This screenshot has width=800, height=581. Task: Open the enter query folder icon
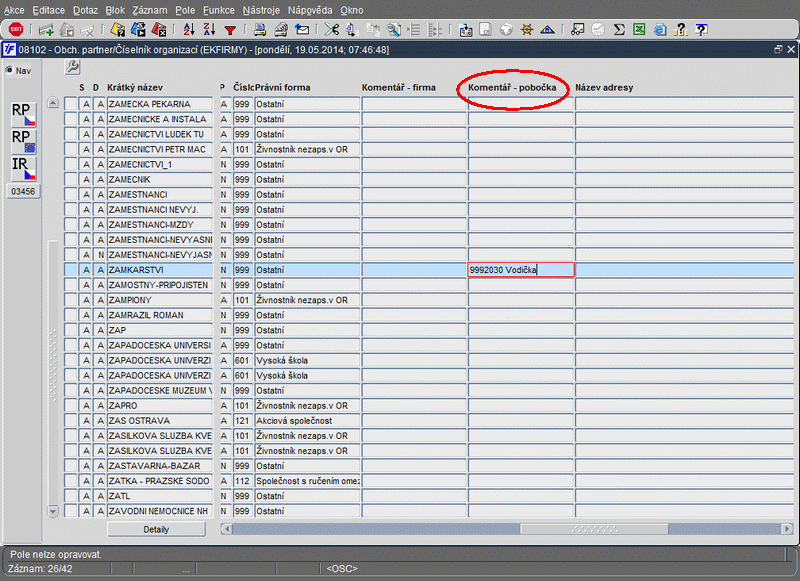[117, 30]
